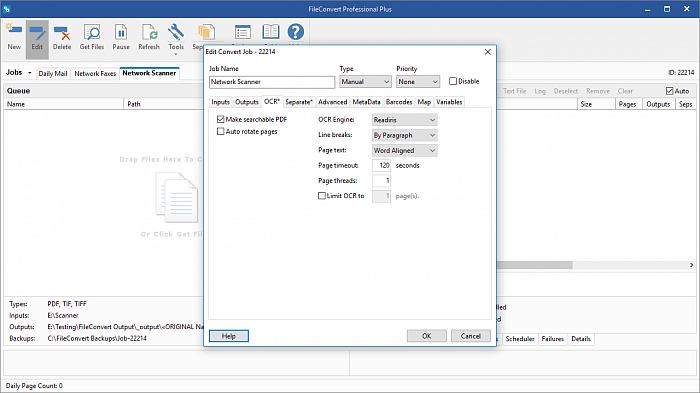The image size is (700, 393).
Task: Open the Barcodes tab
Action: point(399,102)
